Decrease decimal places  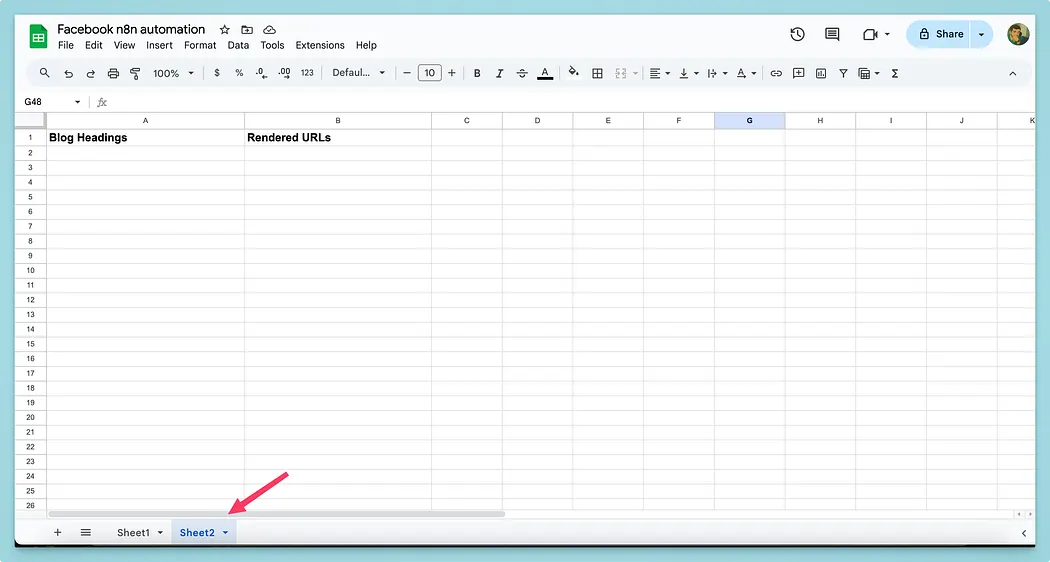point(261,73)
